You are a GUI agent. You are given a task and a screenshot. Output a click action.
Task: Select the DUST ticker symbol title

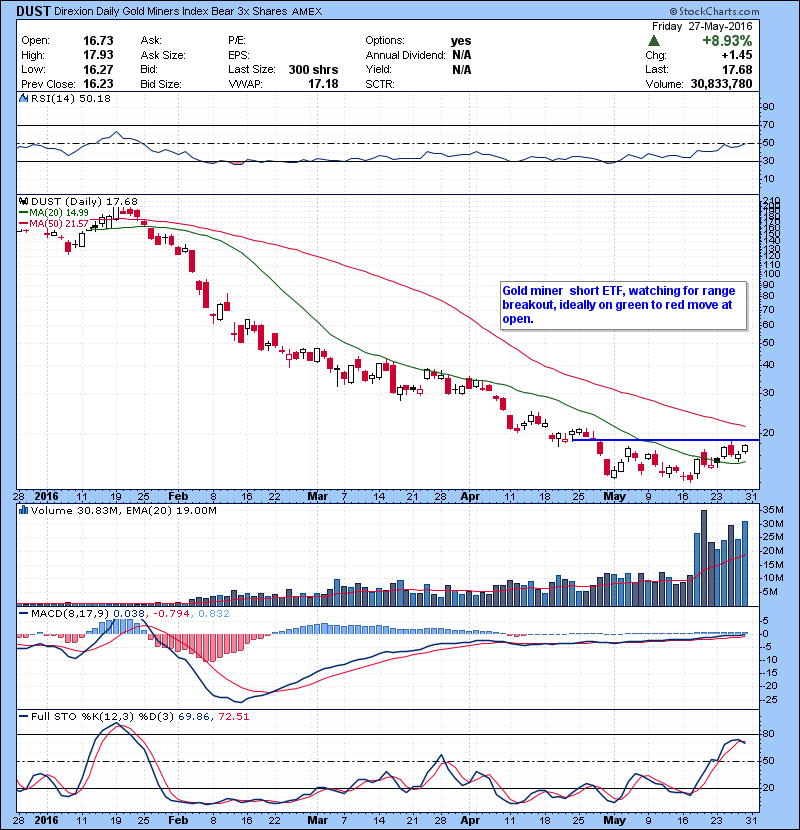[33, 11]
